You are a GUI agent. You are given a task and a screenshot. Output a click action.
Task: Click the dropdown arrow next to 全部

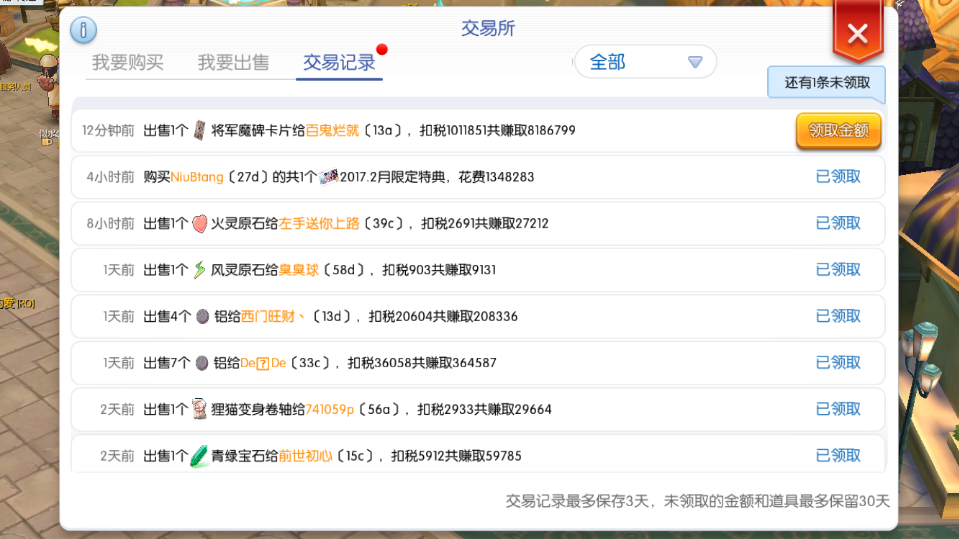pos(695,62)
